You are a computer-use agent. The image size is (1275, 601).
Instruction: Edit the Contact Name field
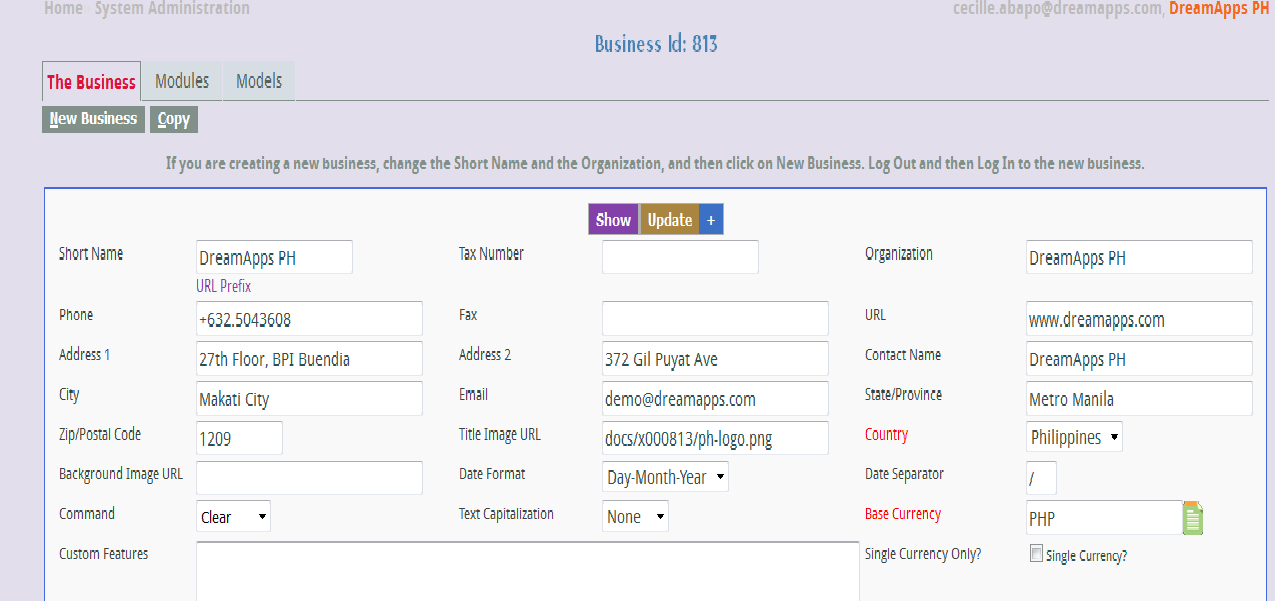point(1140,359)
